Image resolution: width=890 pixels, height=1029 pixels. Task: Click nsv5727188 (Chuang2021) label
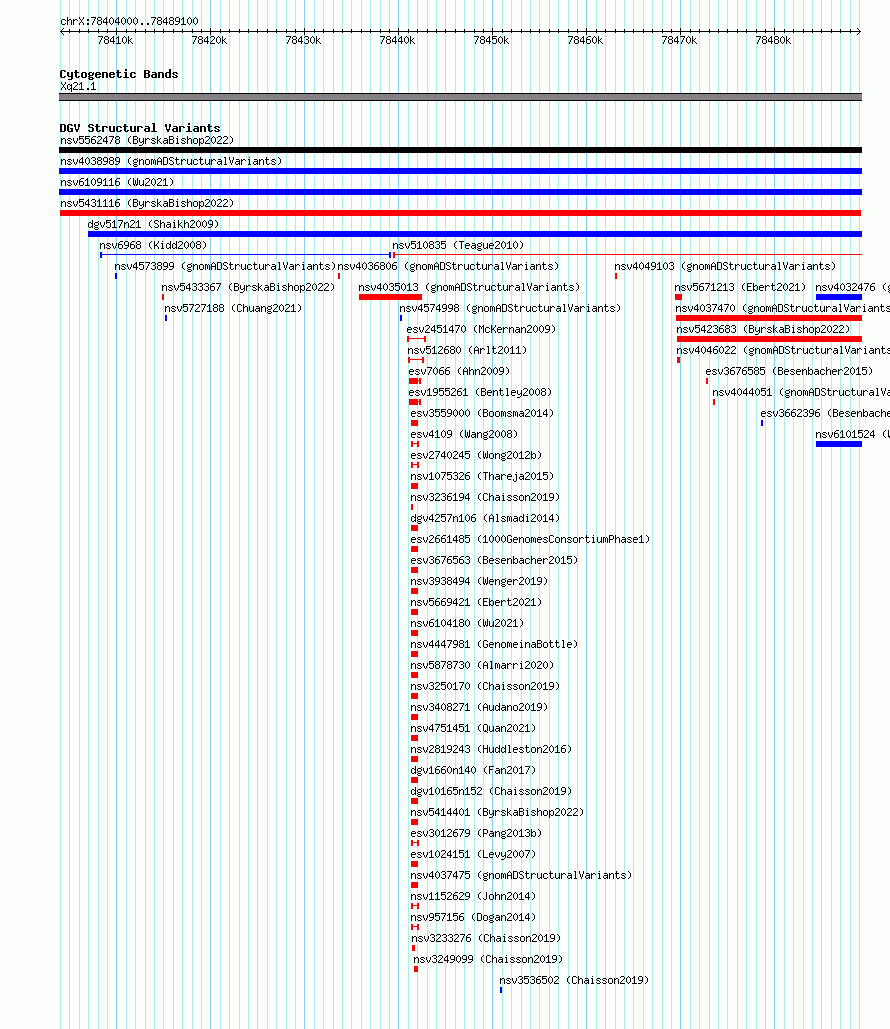233,308
